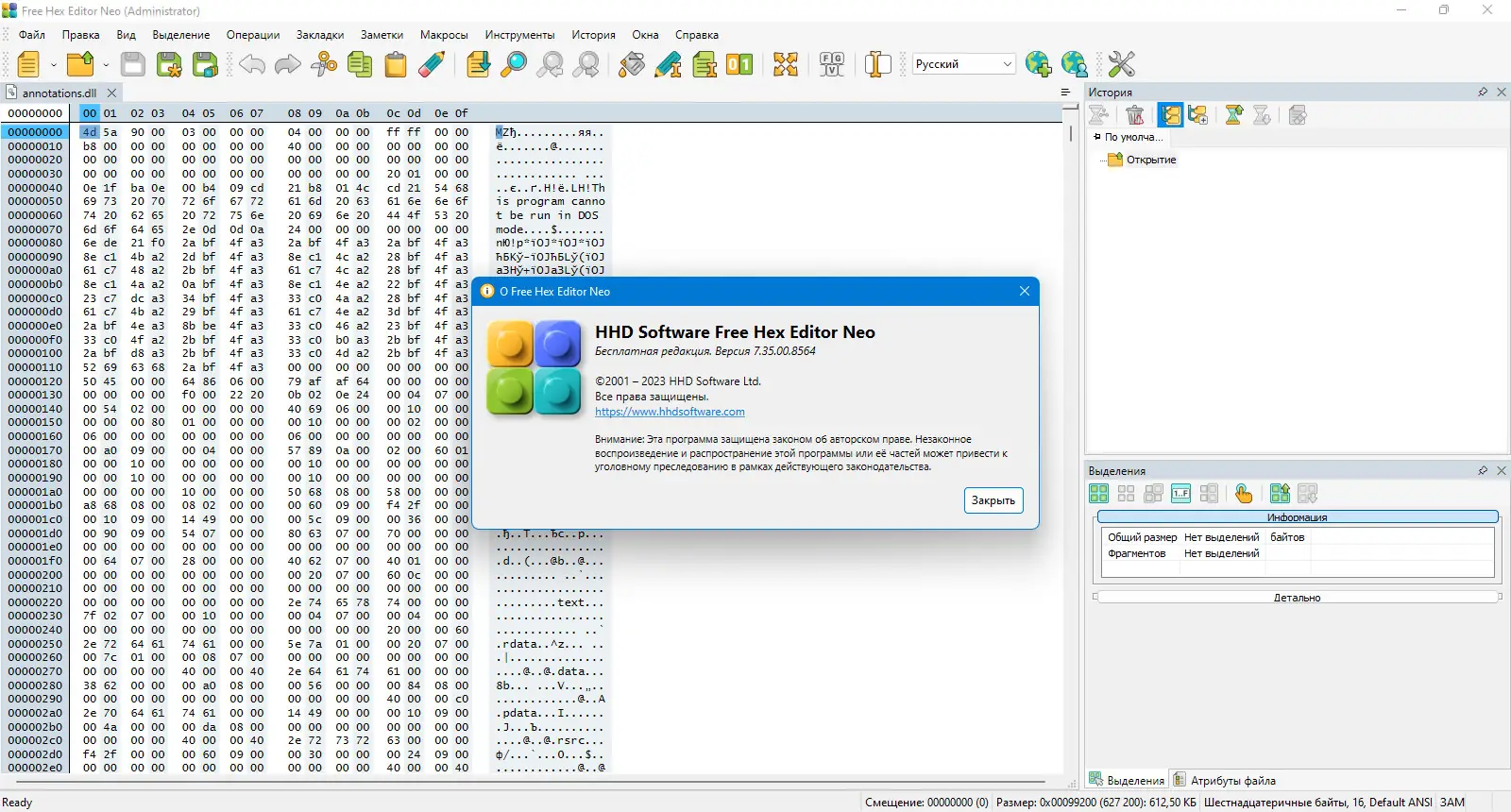
Task: Click the eraser Delete icon
Action: (x=432, y=64)
